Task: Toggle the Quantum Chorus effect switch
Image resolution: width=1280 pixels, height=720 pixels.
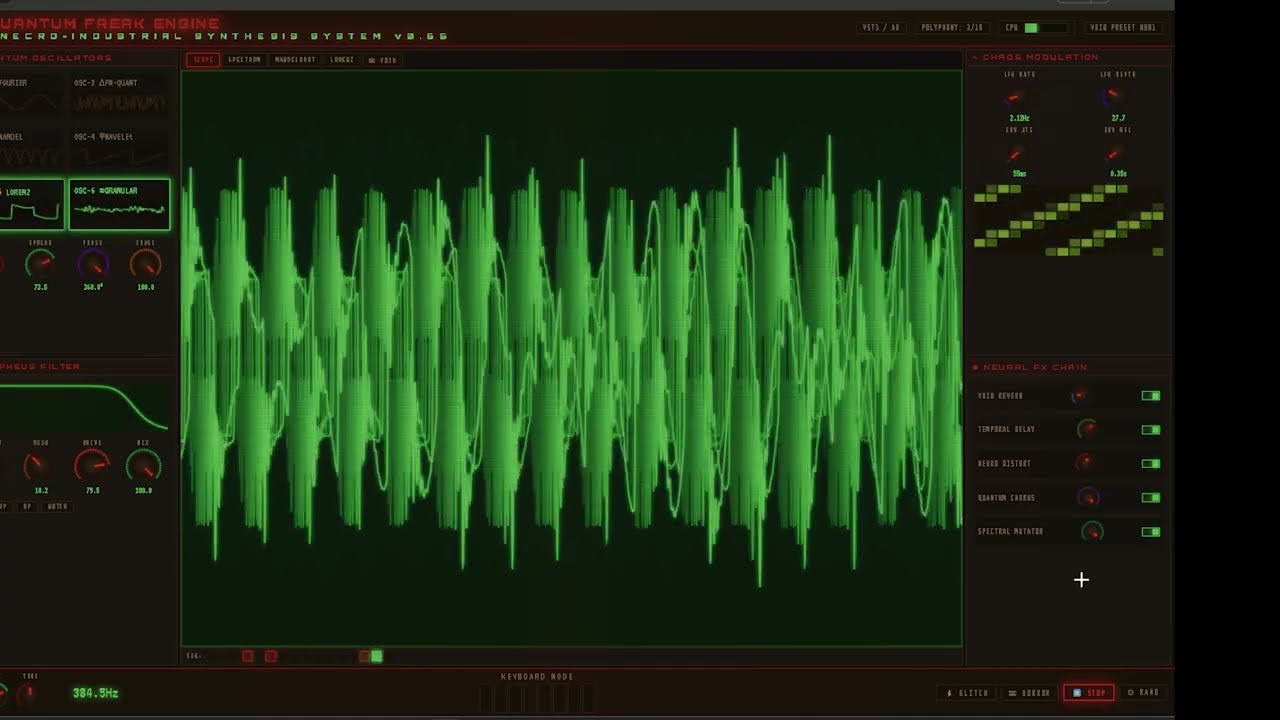Action: (x=1151, y=498)
